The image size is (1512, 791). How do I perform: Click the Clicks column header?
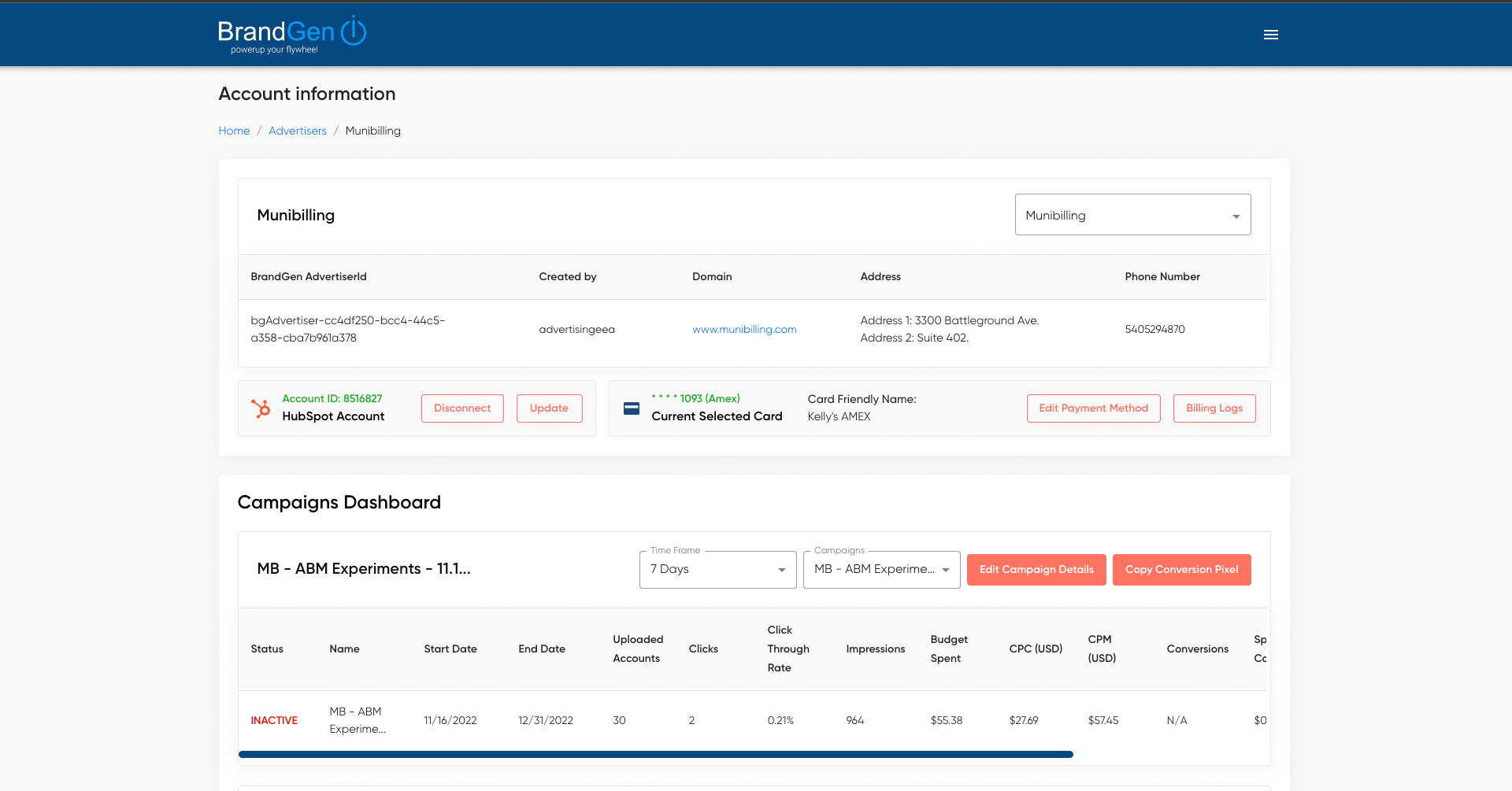703,649
